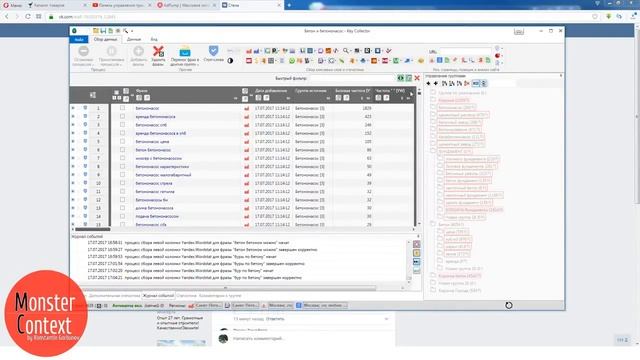The height and width of the screenshot is (360, 640).
Task: Open the date added column filter dropdown
Action: point(288,98)
